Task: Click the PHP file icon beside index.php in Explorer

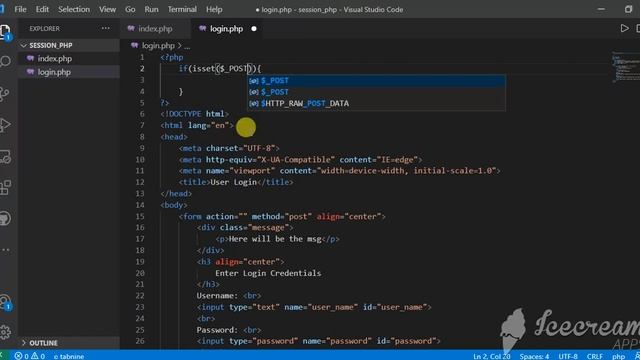Action: (x=30, y=58)
